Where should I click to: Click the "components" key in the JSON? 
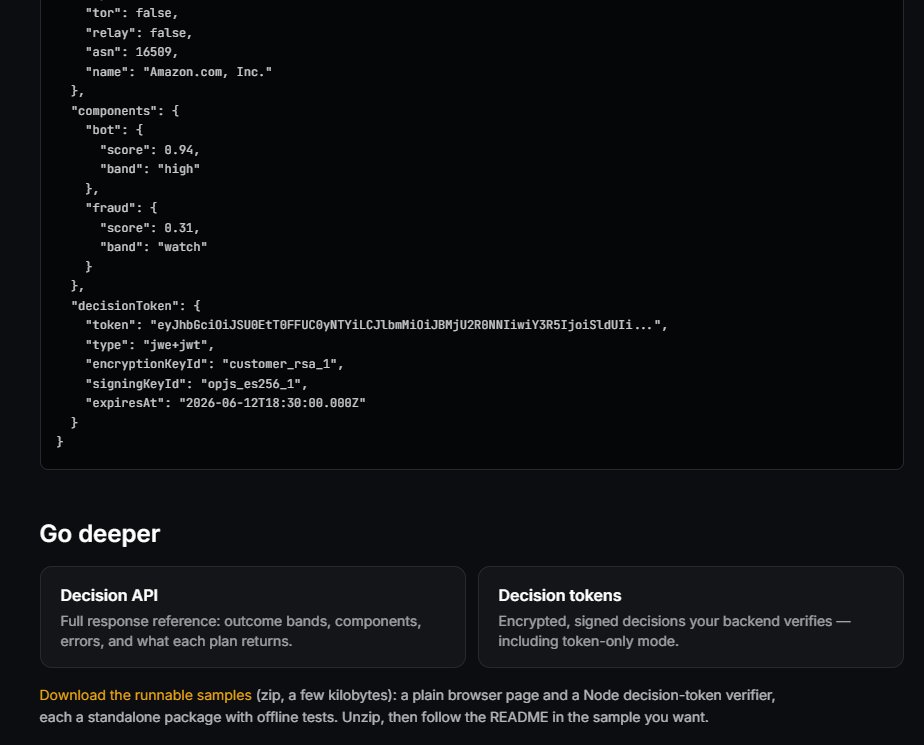point(114,111)
